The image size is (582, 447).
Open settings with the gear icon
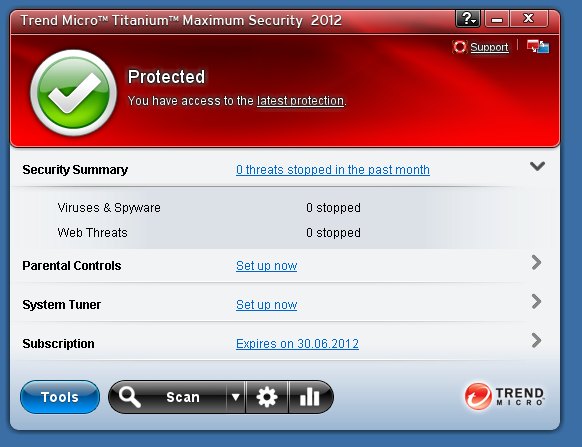pyautogui.click(x=267, y=397)
